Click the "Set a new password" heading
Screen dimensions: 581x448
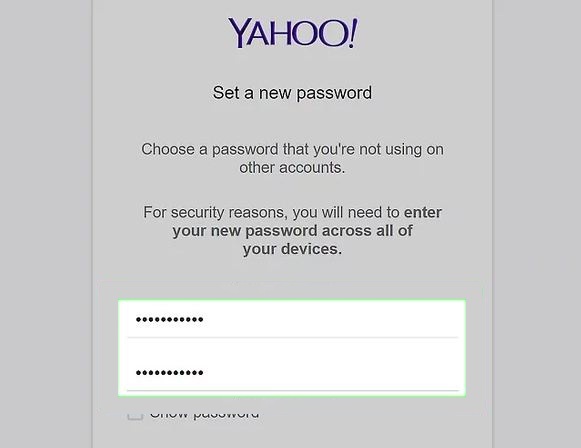tap(292, 93)
